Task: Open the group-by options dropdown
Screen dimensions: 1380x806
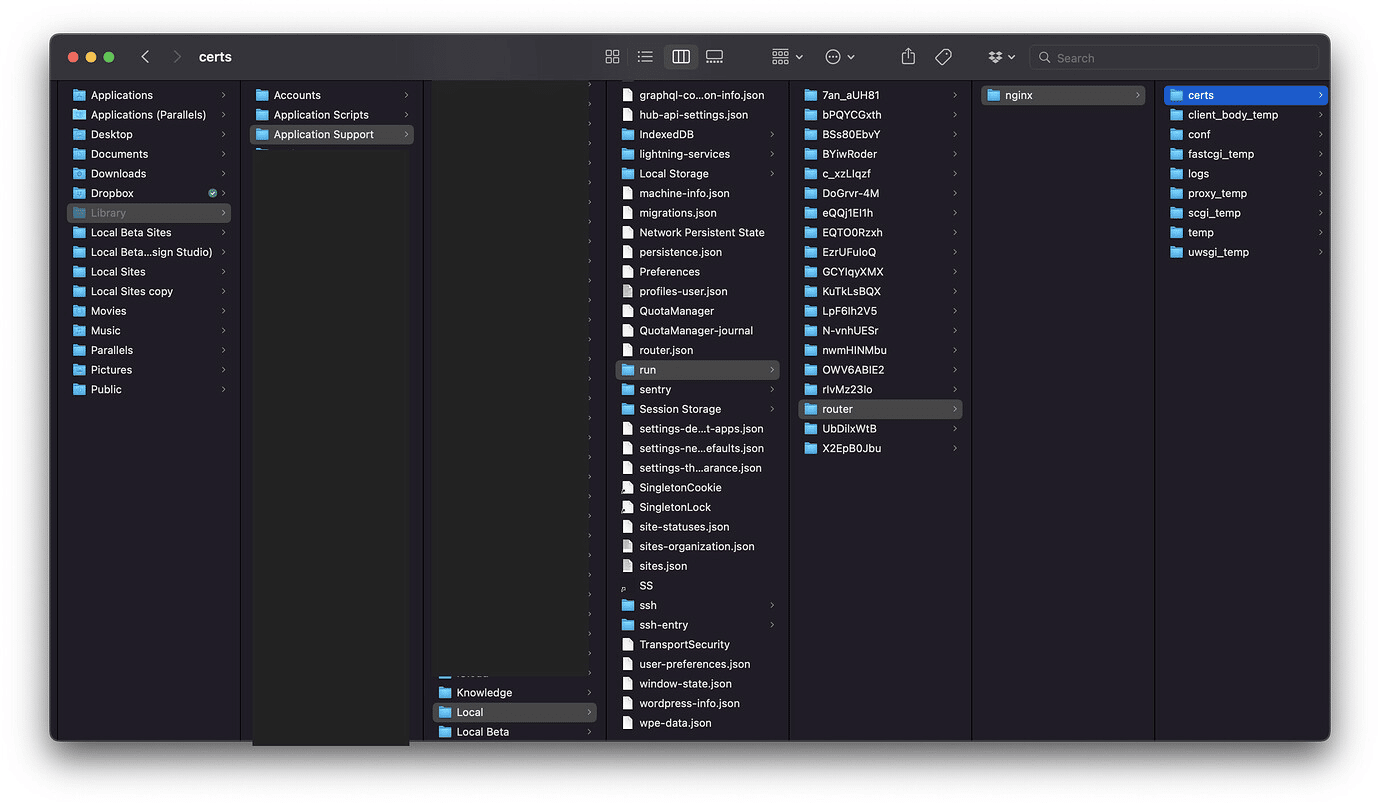Action: (787, 57)
